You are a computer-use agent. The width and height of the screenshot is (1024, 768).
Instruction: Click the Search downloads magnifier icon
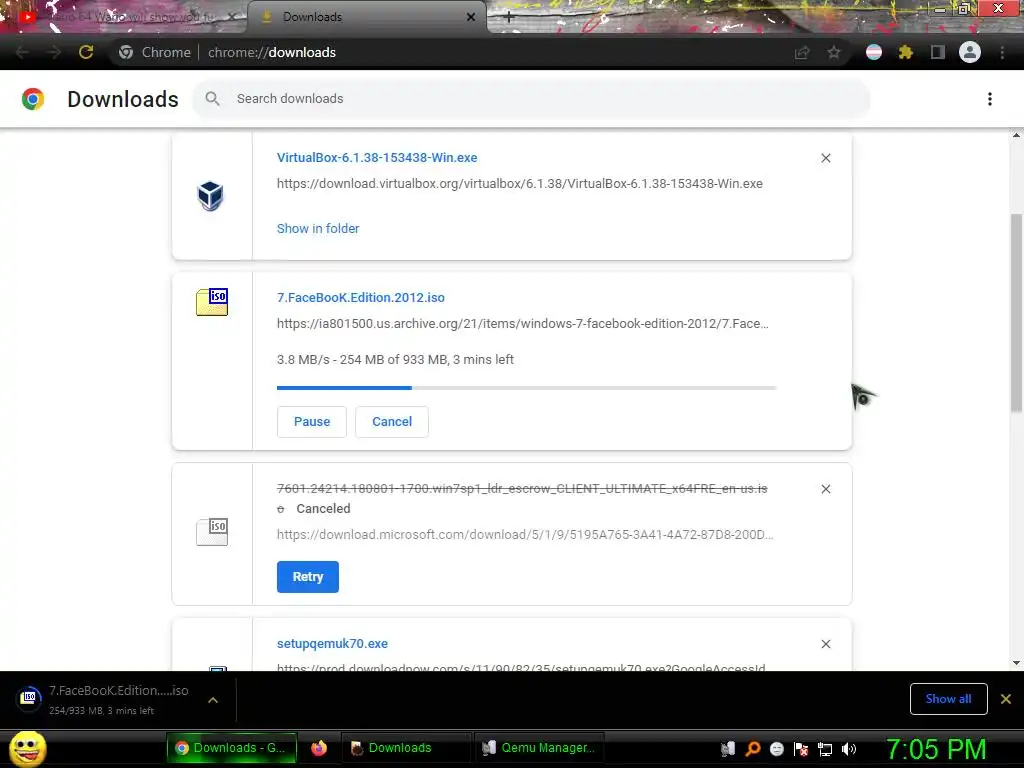[212, 99]
